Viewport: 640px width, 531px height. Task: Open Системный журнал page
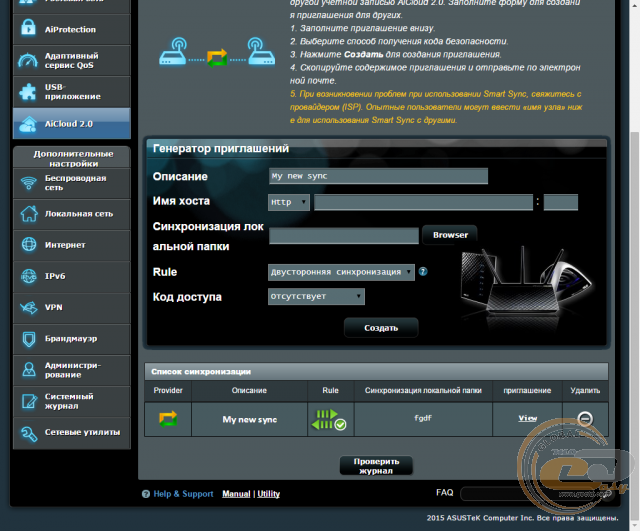coord(72,401)
